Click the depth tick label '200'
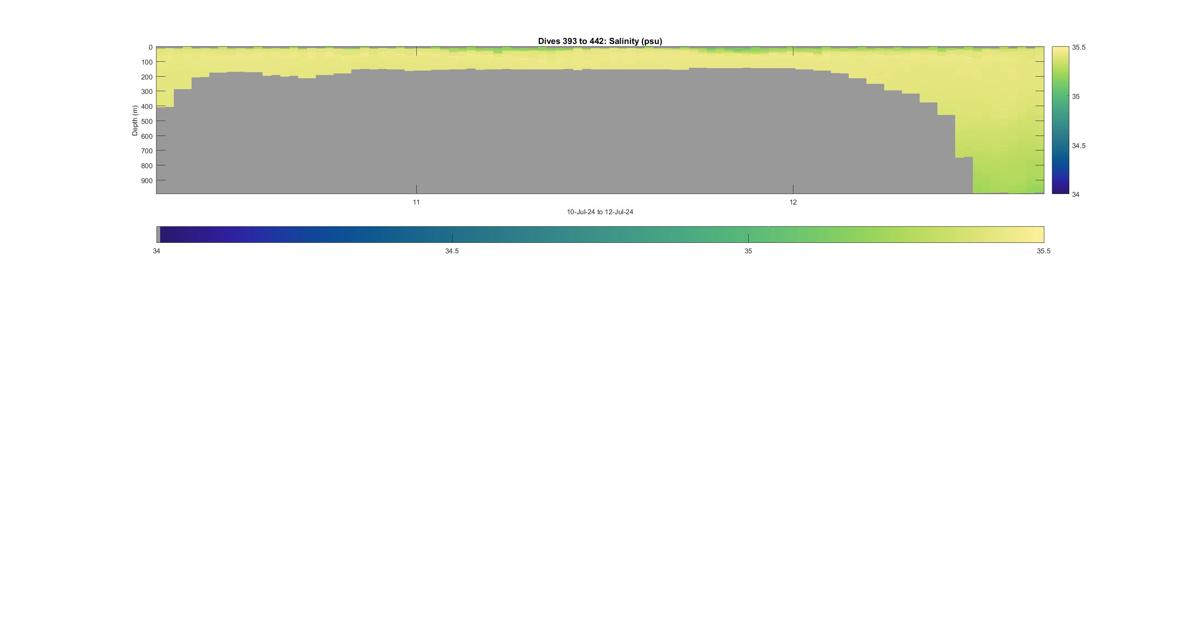Image resolution: width=1200 pixels, height=622 pixels. pyautogui.click(x=146, y=77)
